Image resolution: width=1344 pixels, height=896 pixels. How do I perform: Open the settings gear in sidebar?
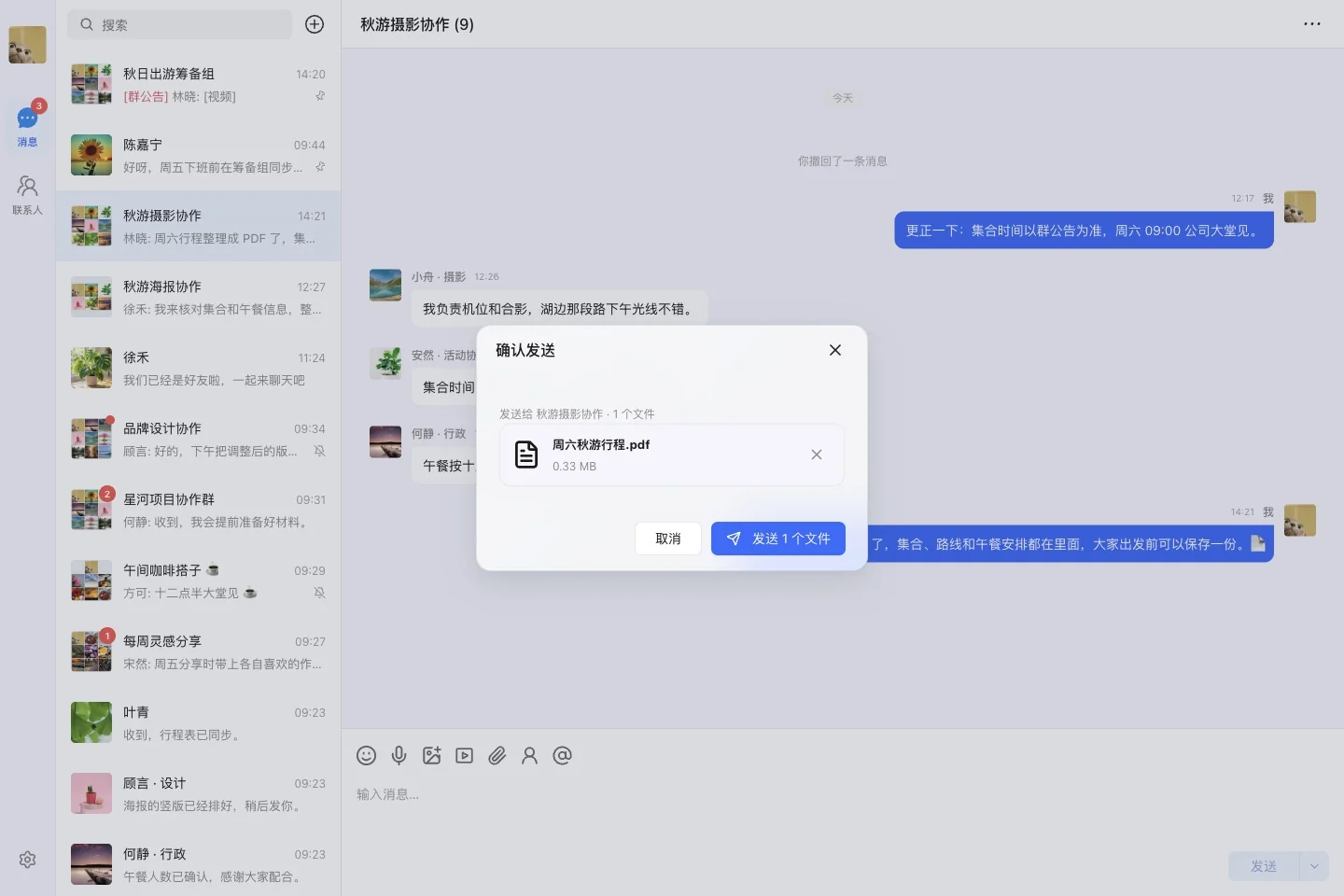(x=27, y=860)
